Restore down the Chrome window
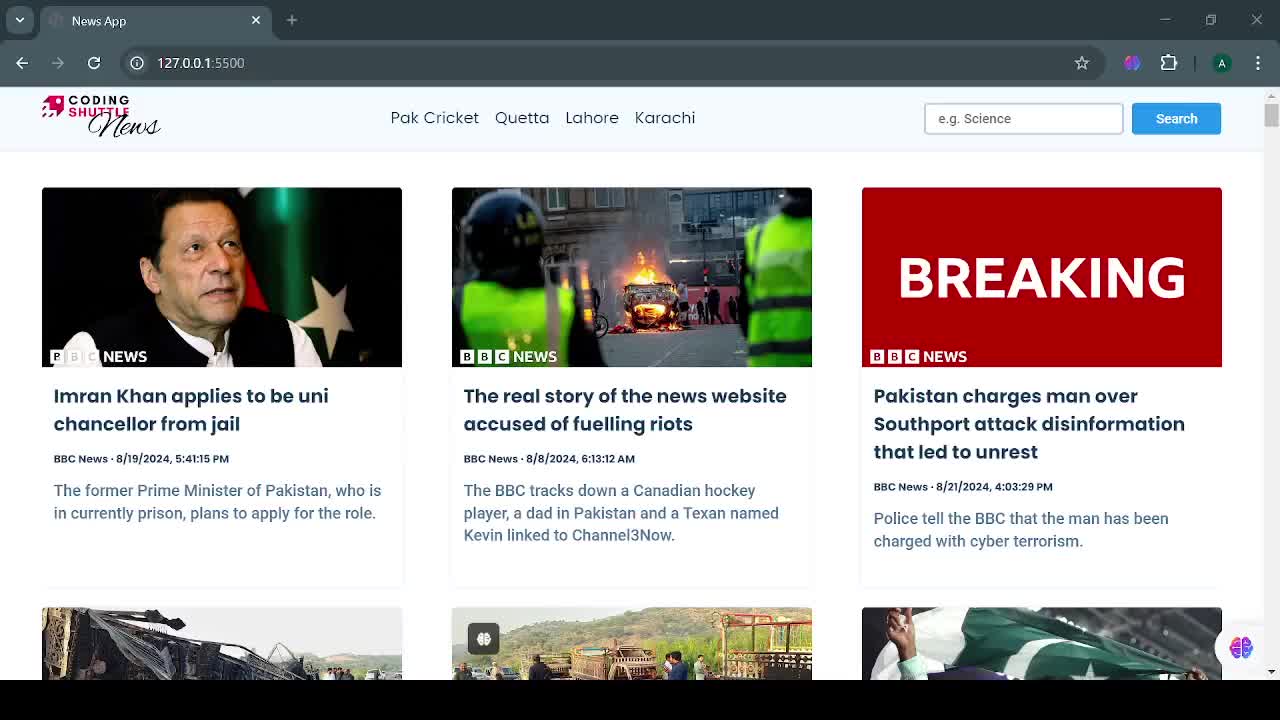Viewport: 1280px width, 720px height. point(1211,20)
